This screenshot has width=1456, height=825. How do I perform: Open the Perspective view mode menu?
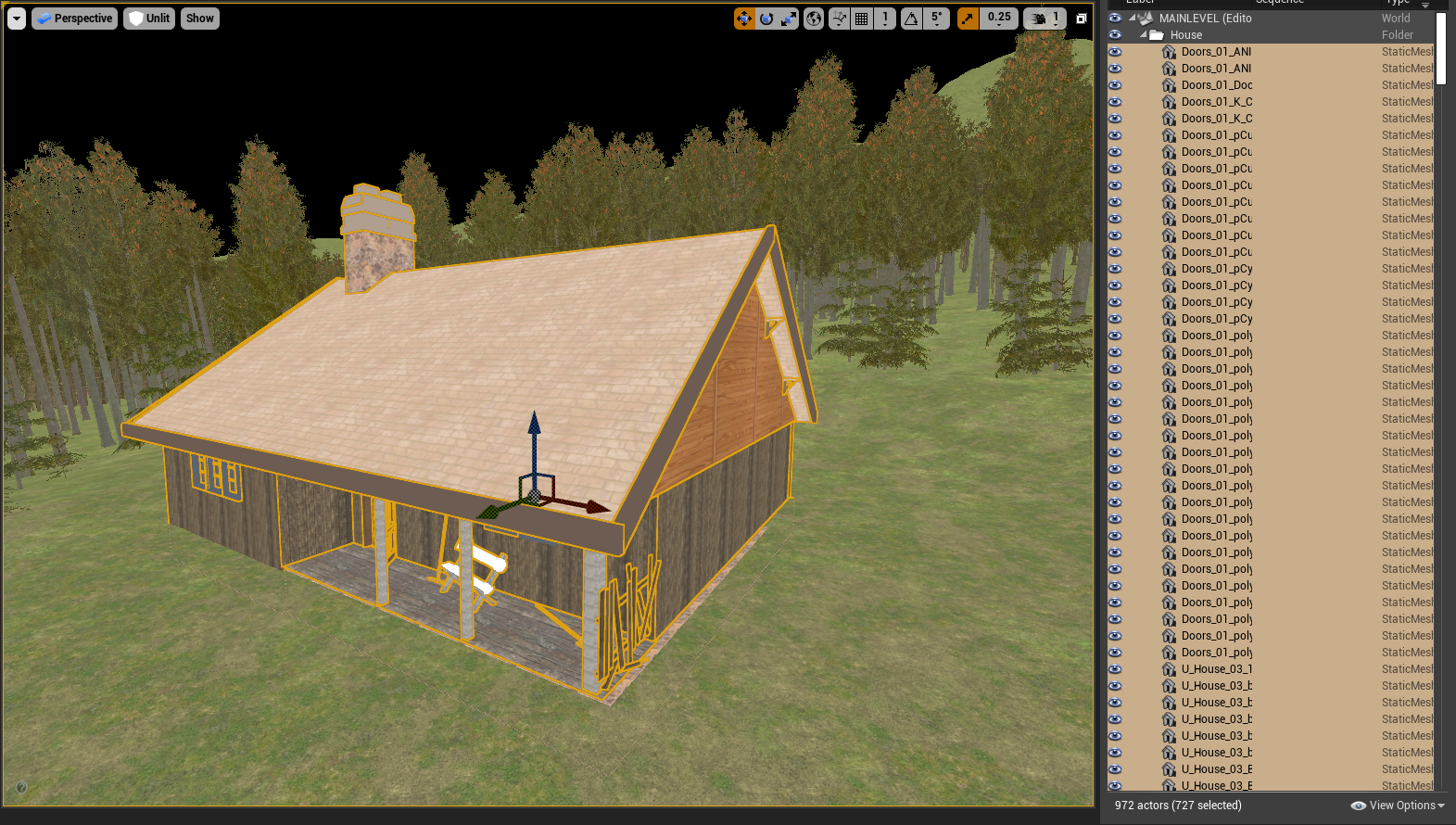coord(75,19)
